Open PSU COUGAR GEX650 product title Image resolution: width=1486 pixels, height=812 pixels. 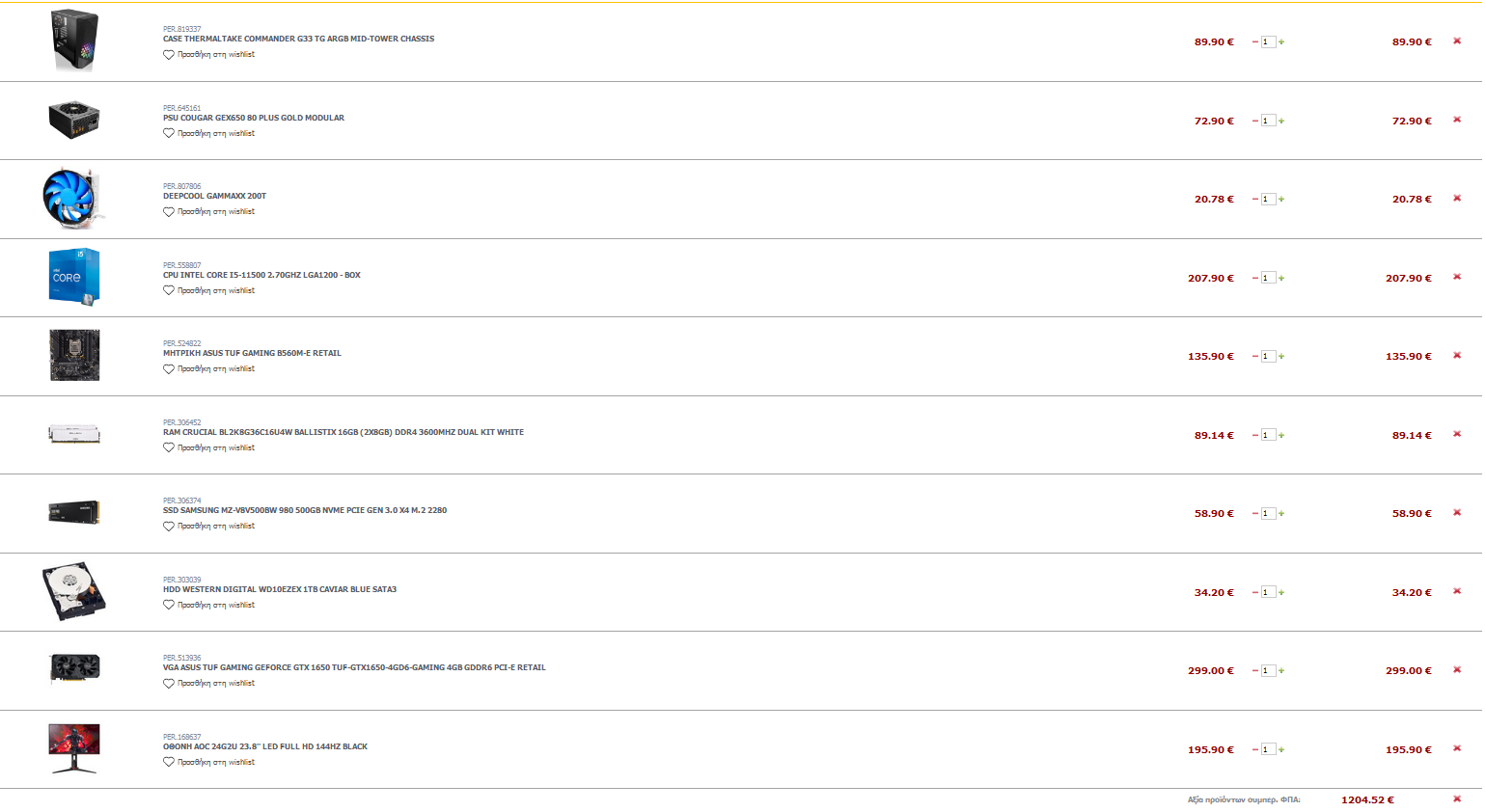coord(254,119)
